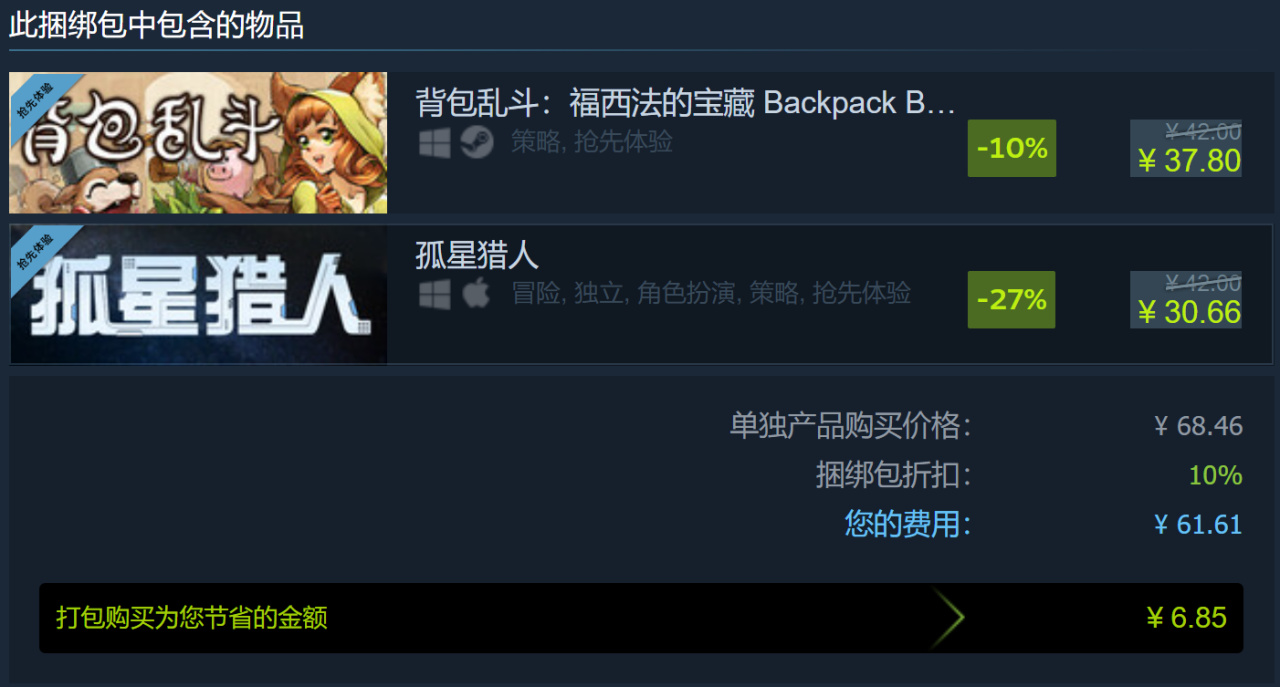Click the -10% discount badge

pos(1012,148)
